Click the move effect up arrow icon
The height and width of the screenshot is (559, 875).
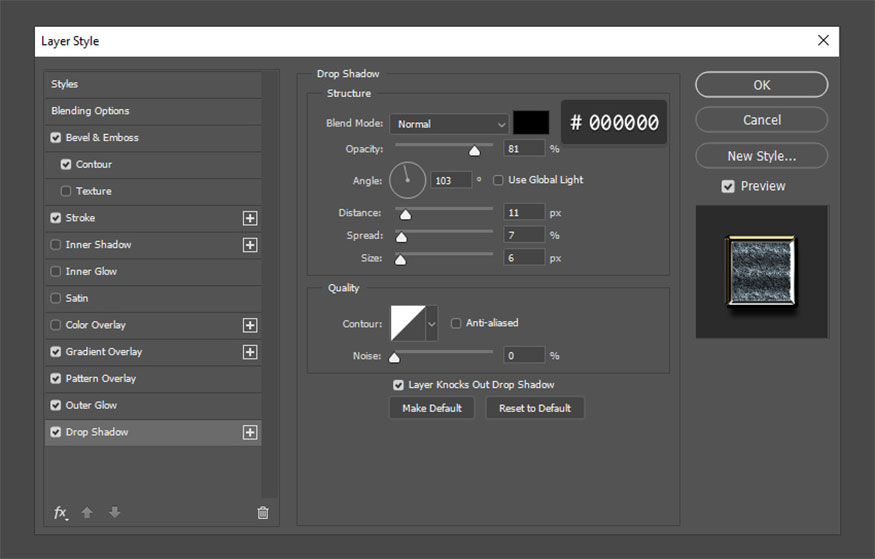(87, 512)
